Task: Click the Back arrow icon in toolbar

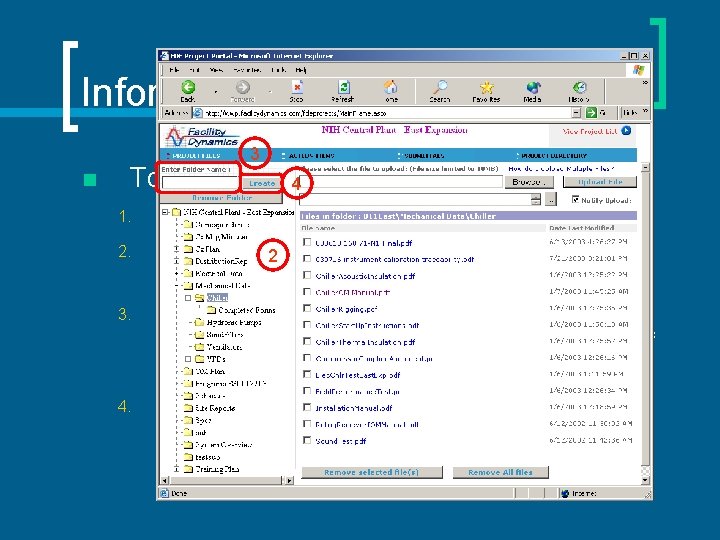Action: [x=188, y=87]
